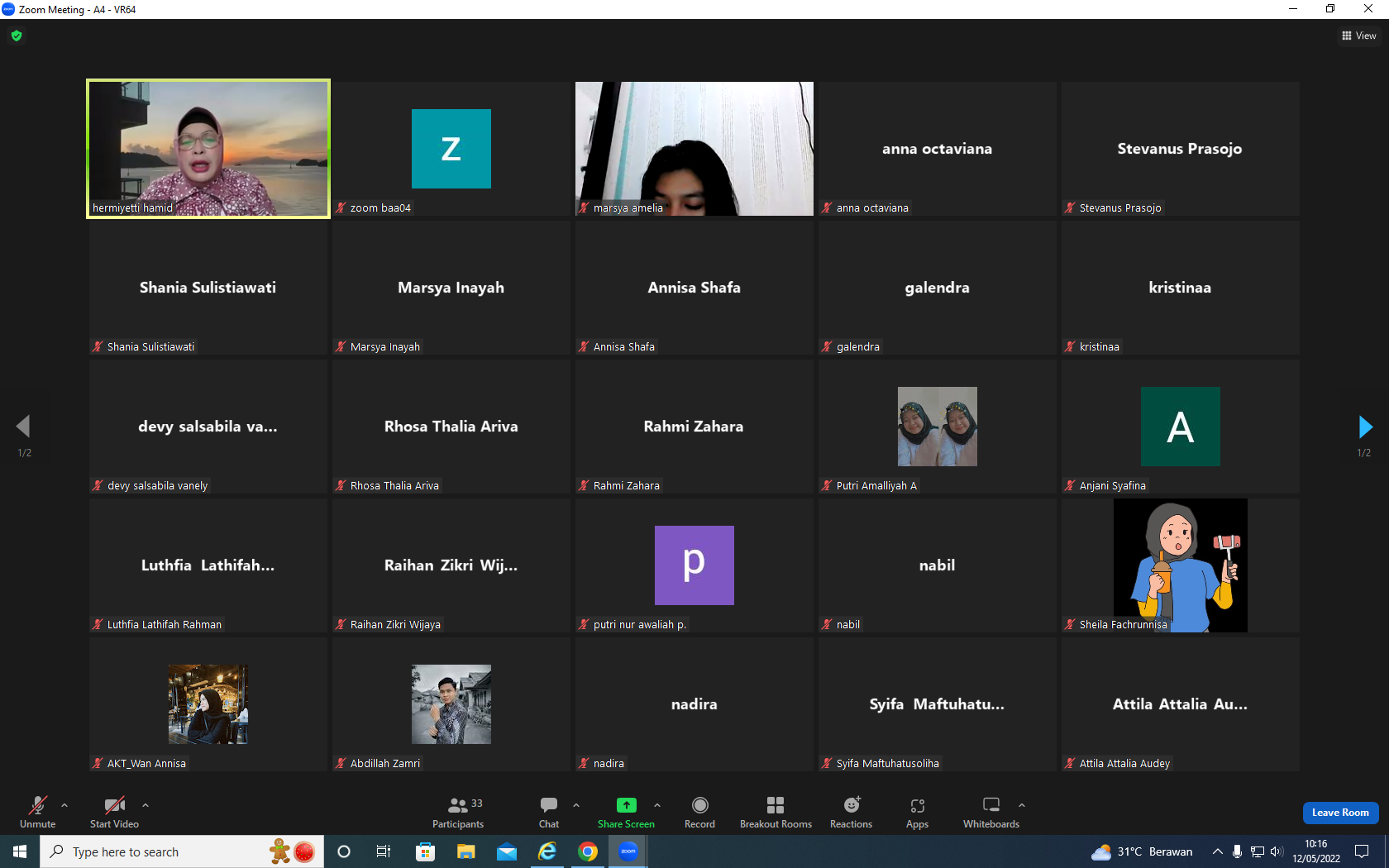1389x868 pixels.
Task: Go to next page of participants
Action: click(1365, 427)
